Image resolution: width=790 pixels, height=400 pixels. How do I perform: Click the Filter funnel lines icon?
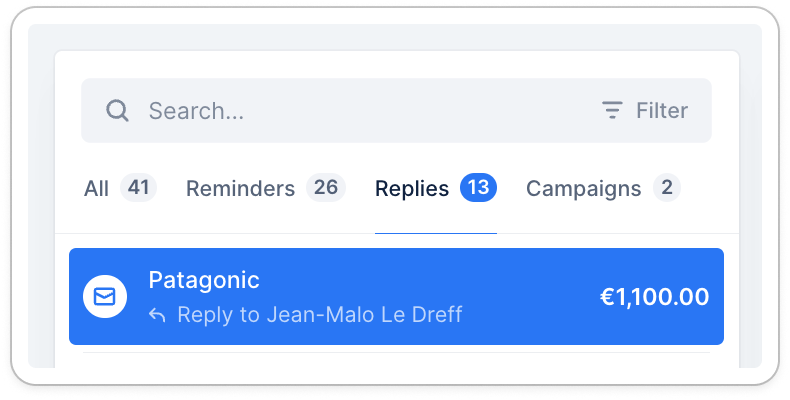(612, 110)
